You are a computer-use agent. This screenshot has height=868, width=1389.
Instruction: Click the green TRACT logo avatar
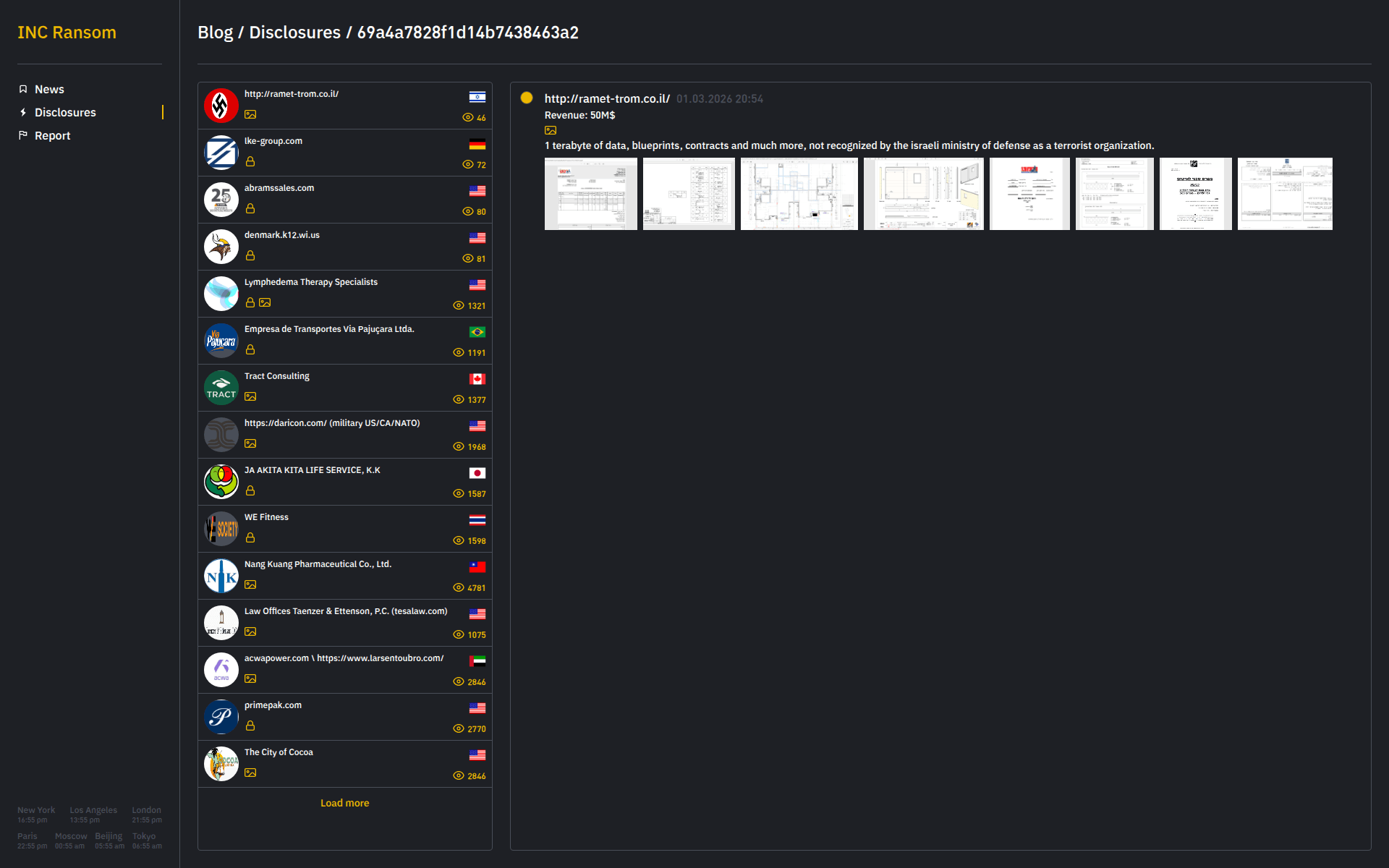coord(221,388)
